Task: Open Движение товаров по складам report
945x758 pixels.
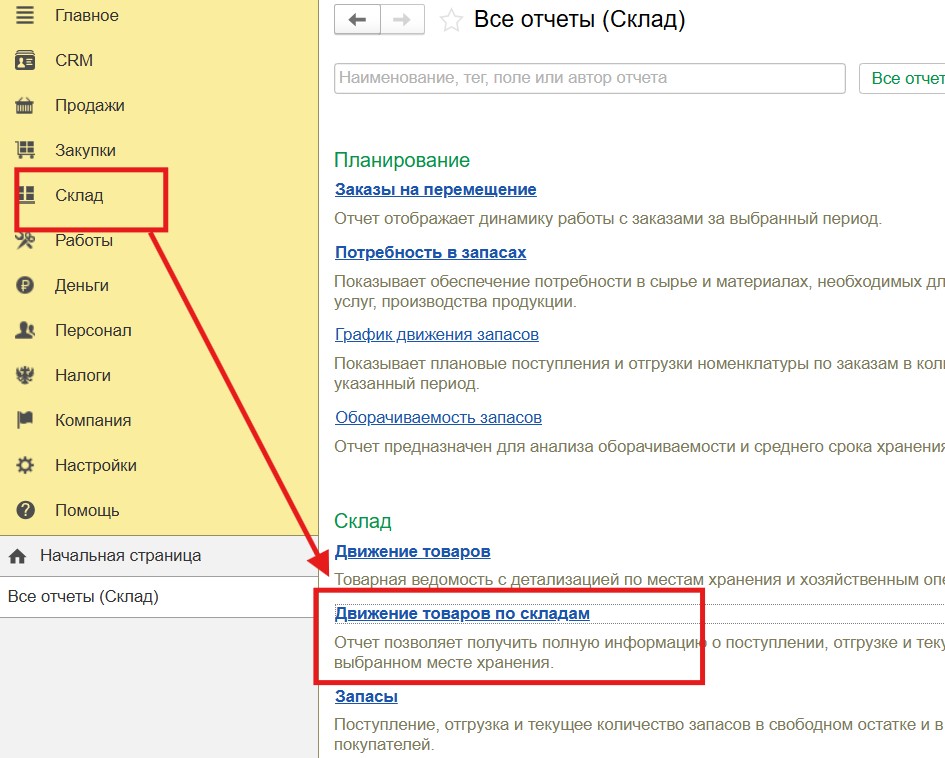Action: (x=462, y=614)
